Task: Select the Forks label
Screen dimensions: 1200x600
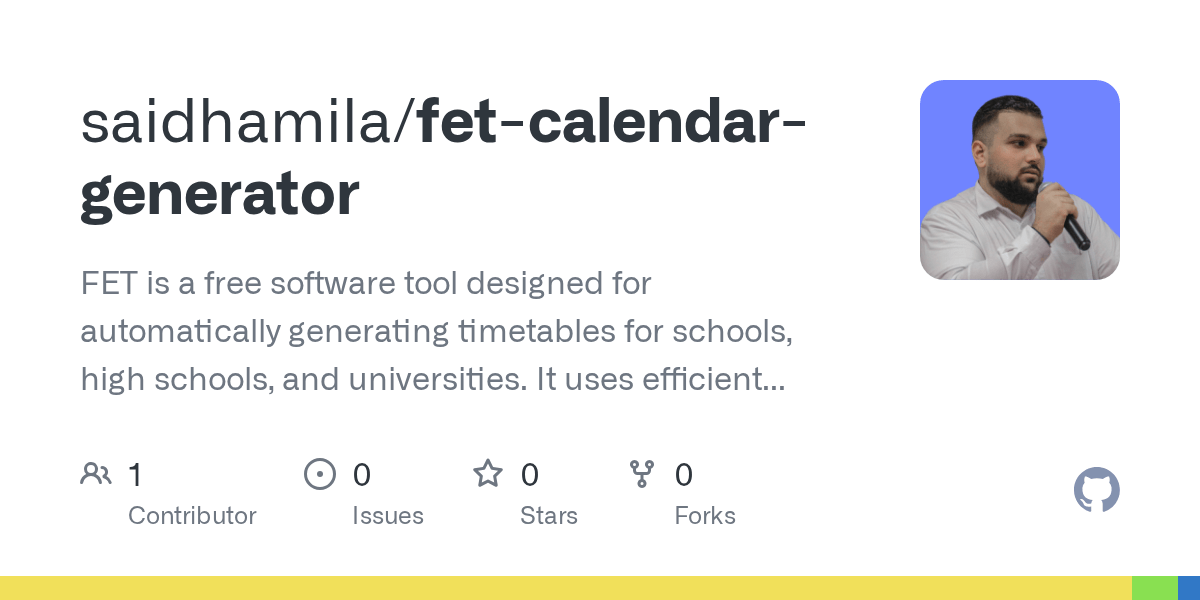Action: click(704, 516)
